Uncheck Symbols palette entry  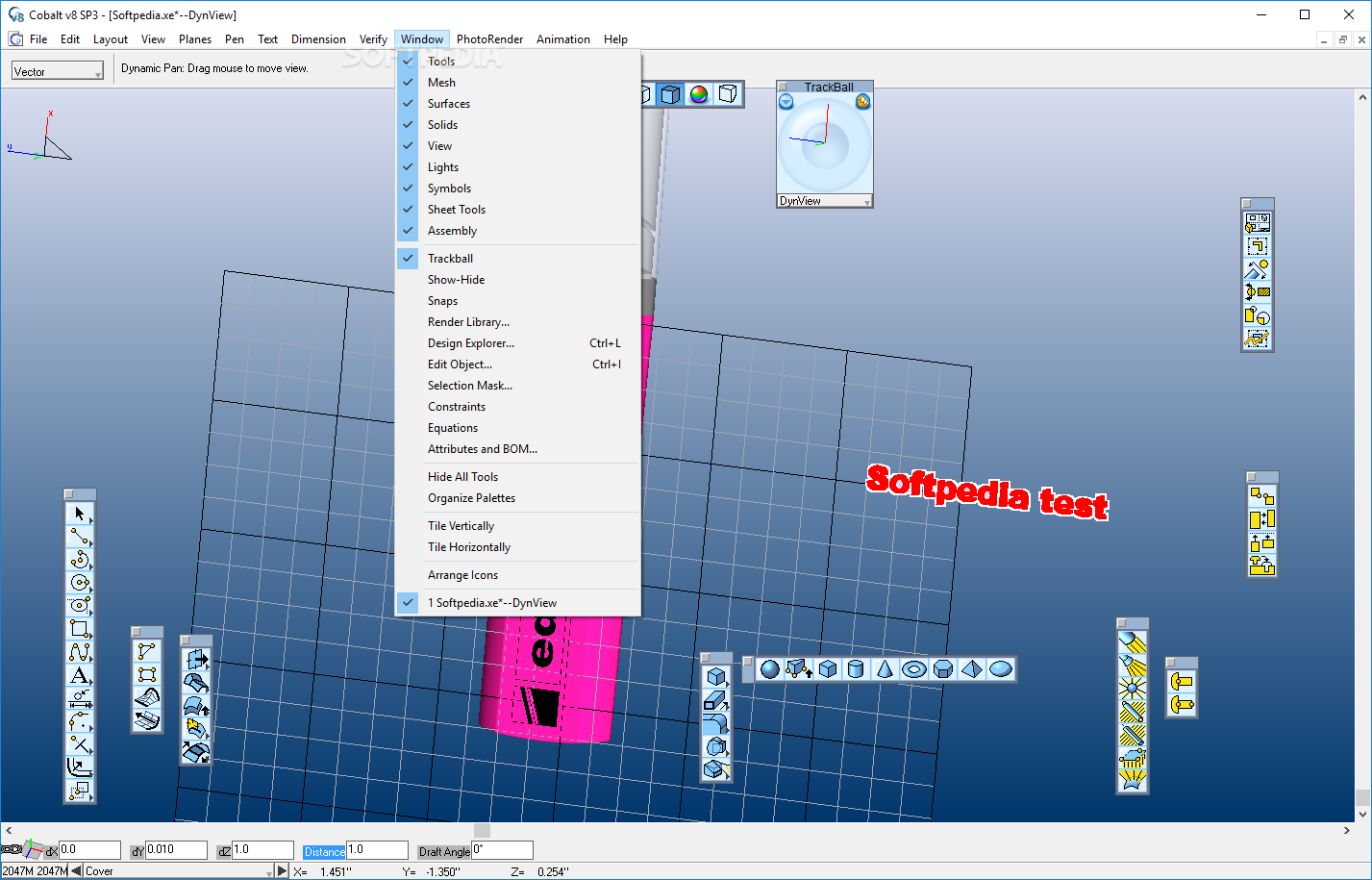517,189
